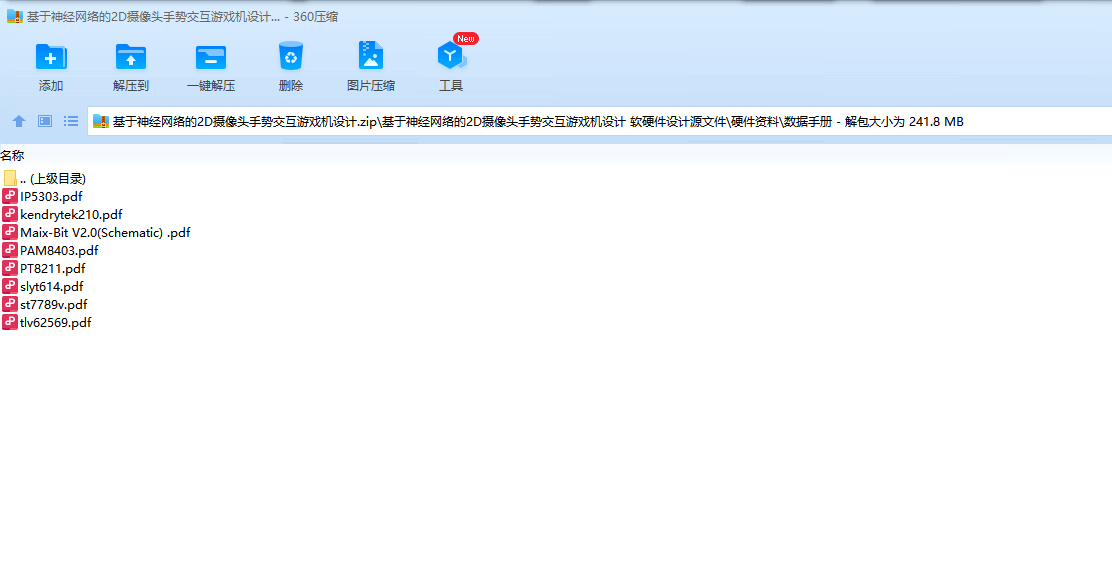This screenshot has width=1112, height=585.
Task: Go up one level with arrow icon
Action: [19, 121]
